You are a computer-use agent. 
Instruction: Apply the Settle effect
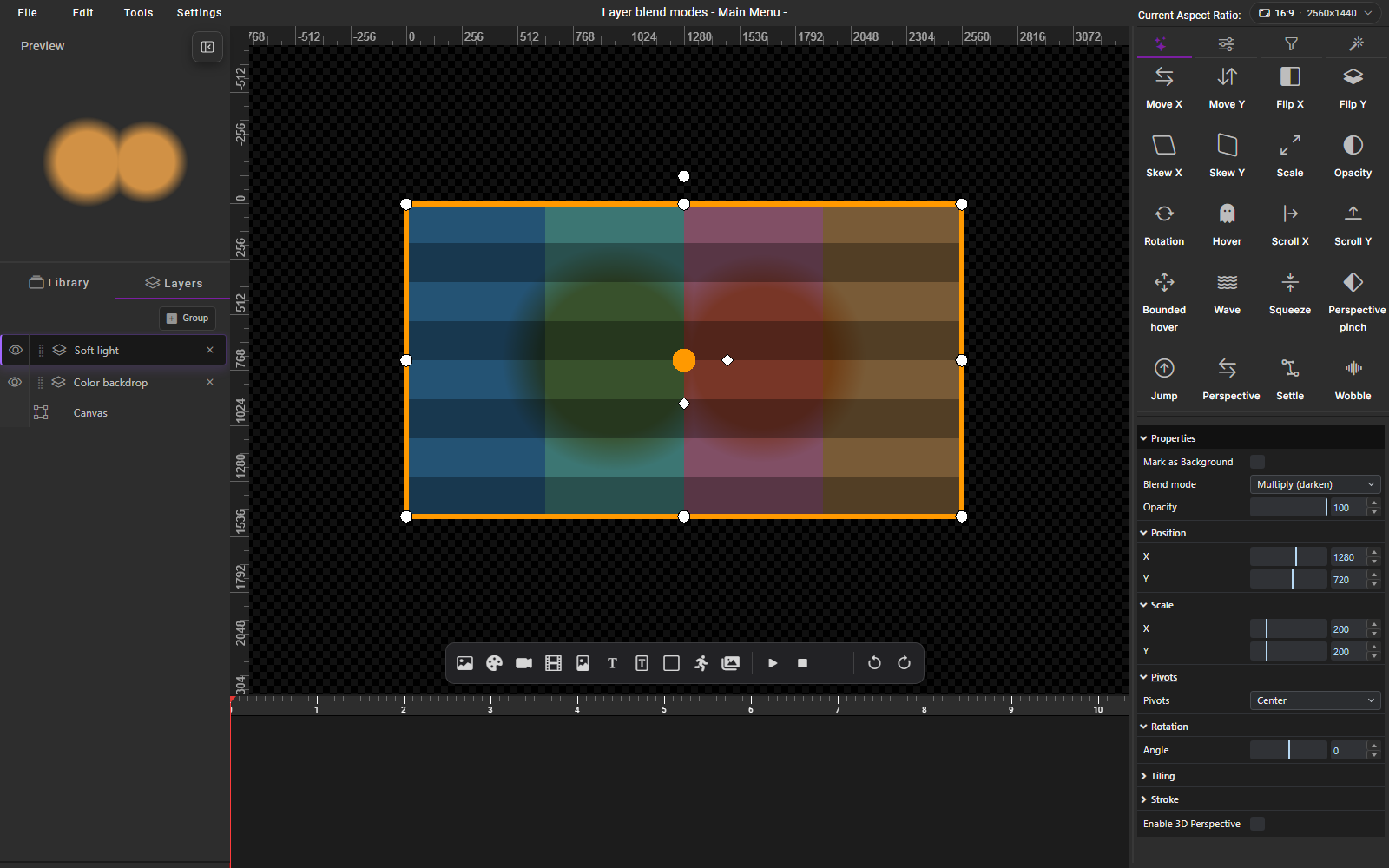(x=1290, y=379)
